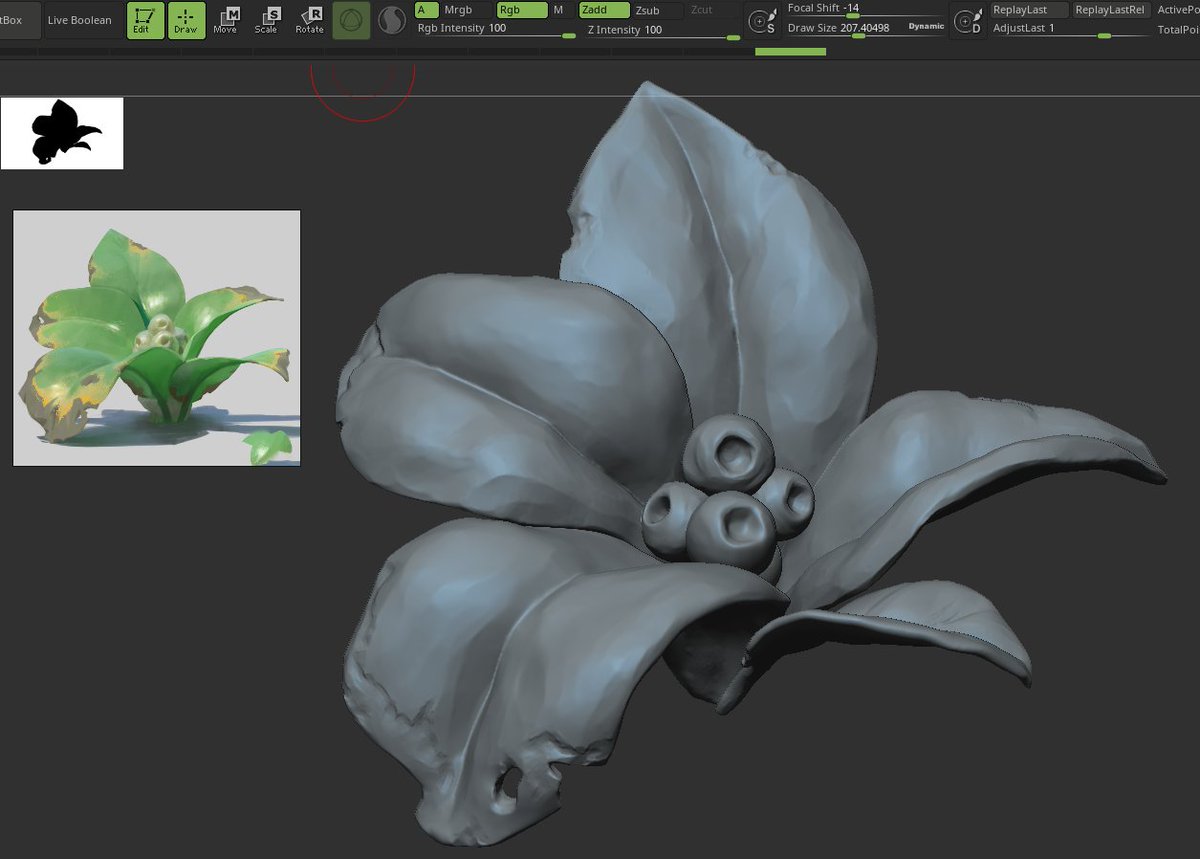
Task: Click the ReplayLastRel button
Action: (x=1110, y=10)
